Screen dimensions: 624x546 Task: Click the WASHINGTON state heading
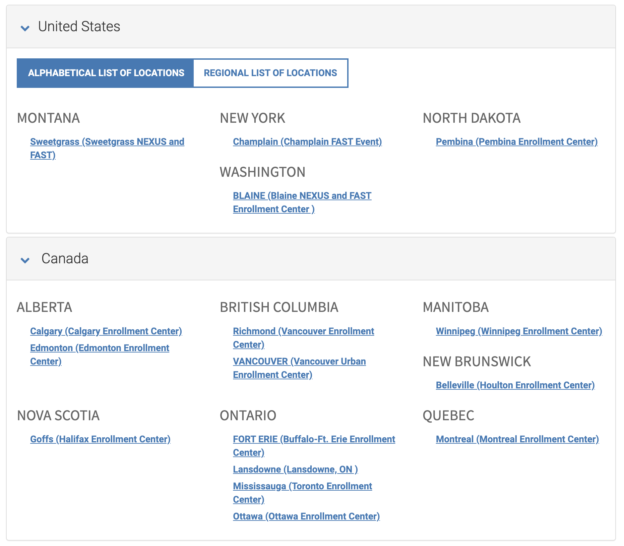(263, 172)
